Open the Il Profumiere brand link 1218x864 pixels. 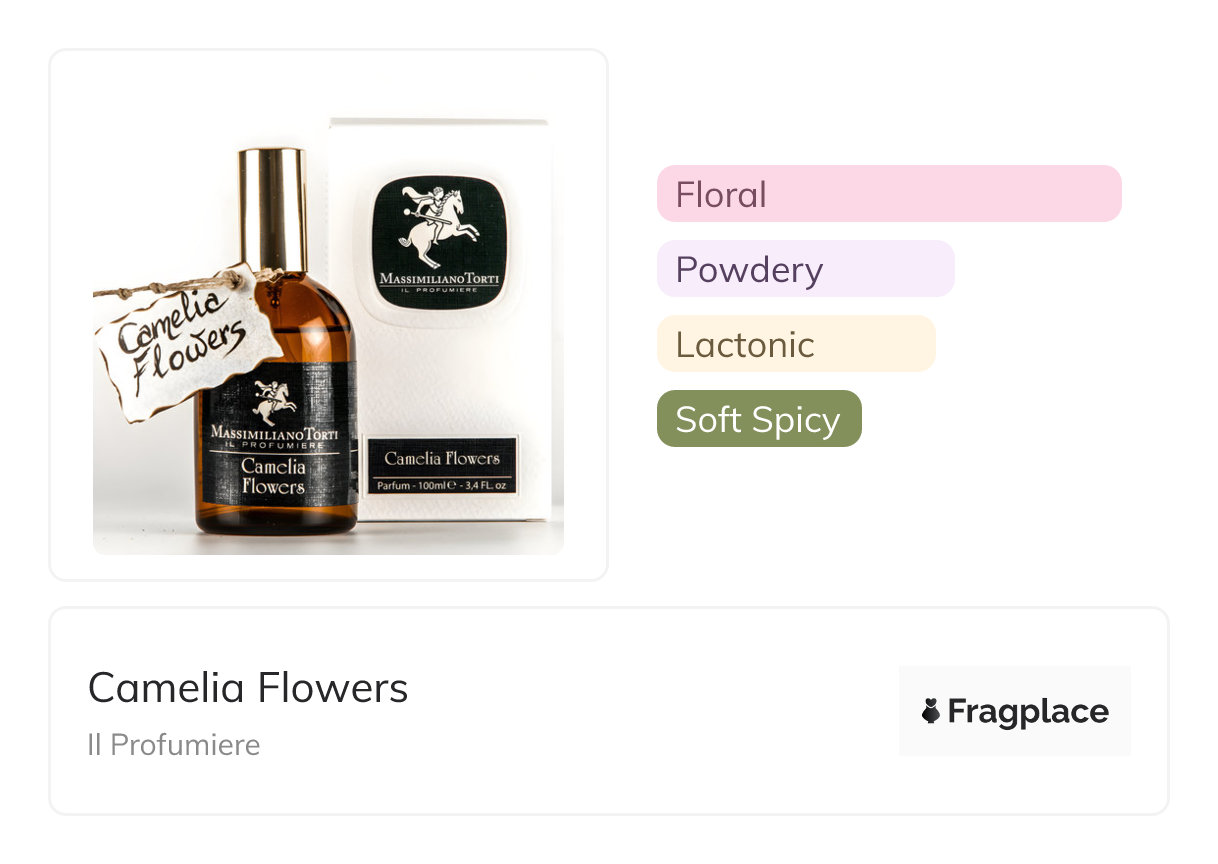173,745
